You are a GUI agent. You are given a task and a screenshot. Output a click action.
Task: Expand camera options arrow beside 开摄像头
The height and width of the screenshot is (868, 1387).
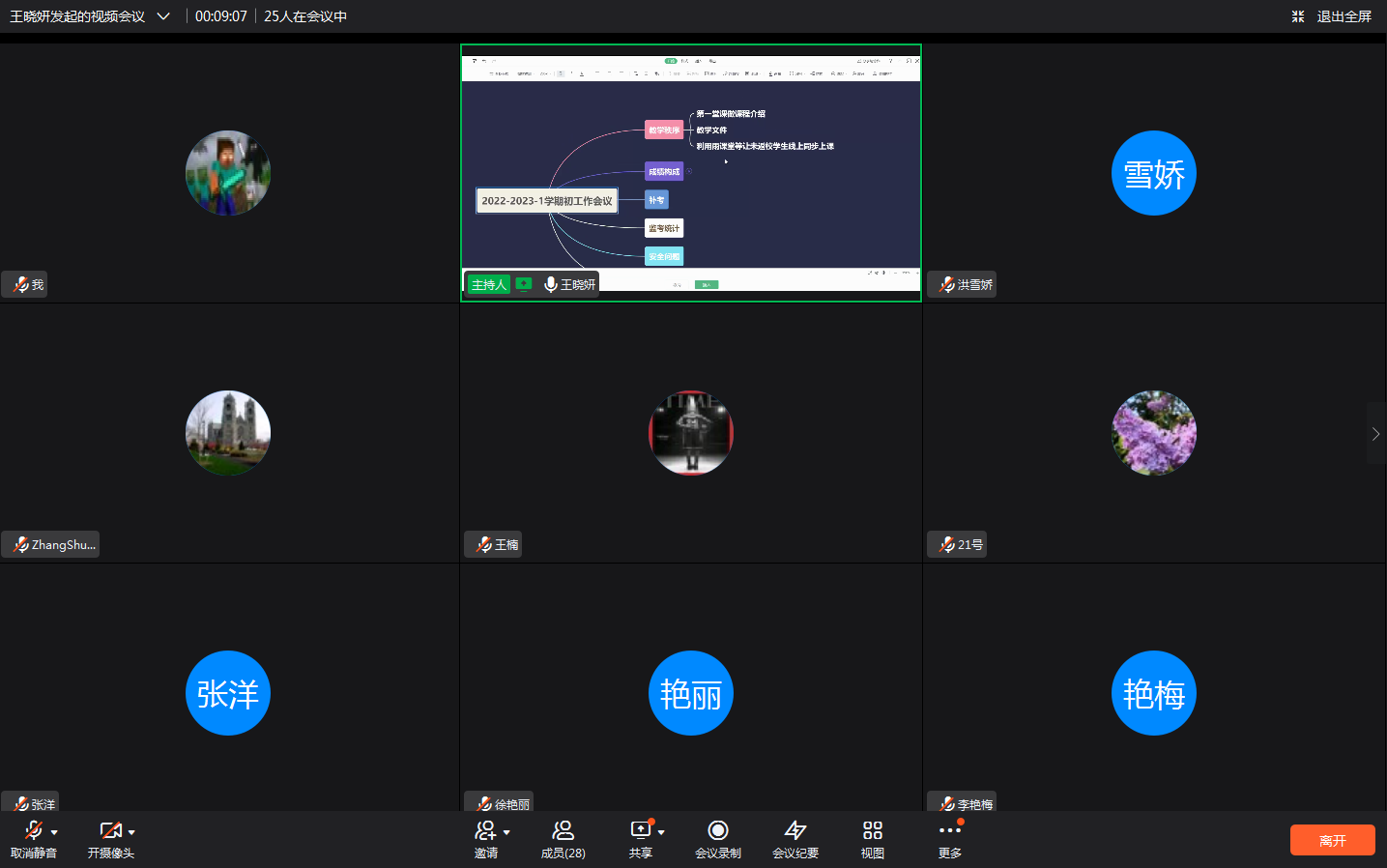(131, 832)
